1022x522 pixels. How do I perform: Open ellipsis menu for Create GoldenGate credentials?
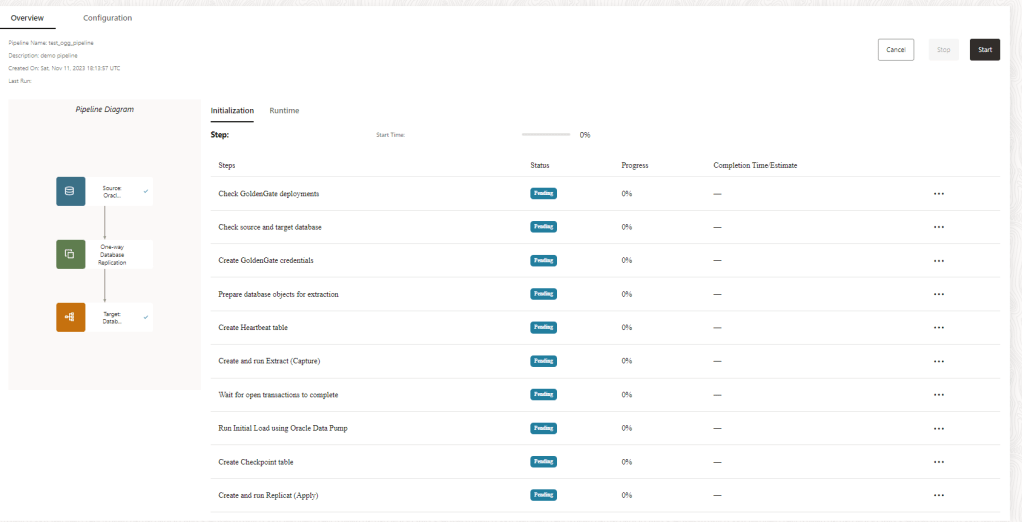[938, 261]
